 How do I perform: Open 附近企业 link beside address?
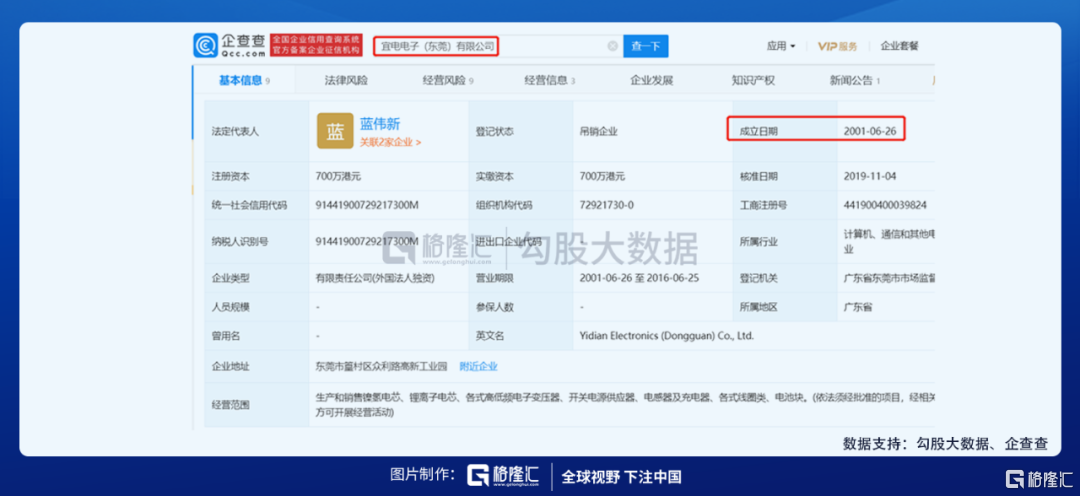[x=478, y=366]
